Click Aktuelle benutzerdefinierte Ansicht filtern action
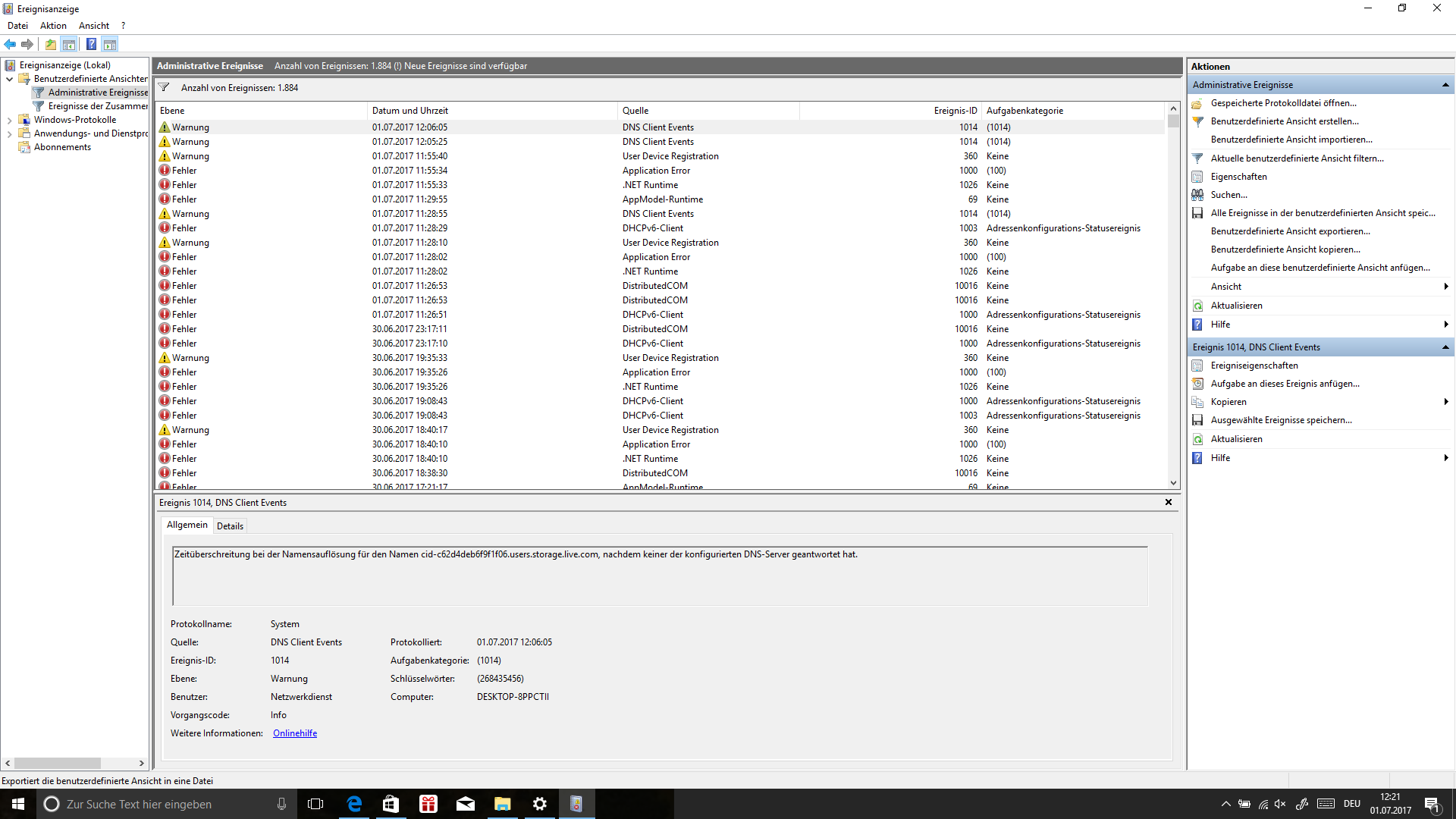Viewport: 1456px width, 819px height. (x=1297, y=158)
